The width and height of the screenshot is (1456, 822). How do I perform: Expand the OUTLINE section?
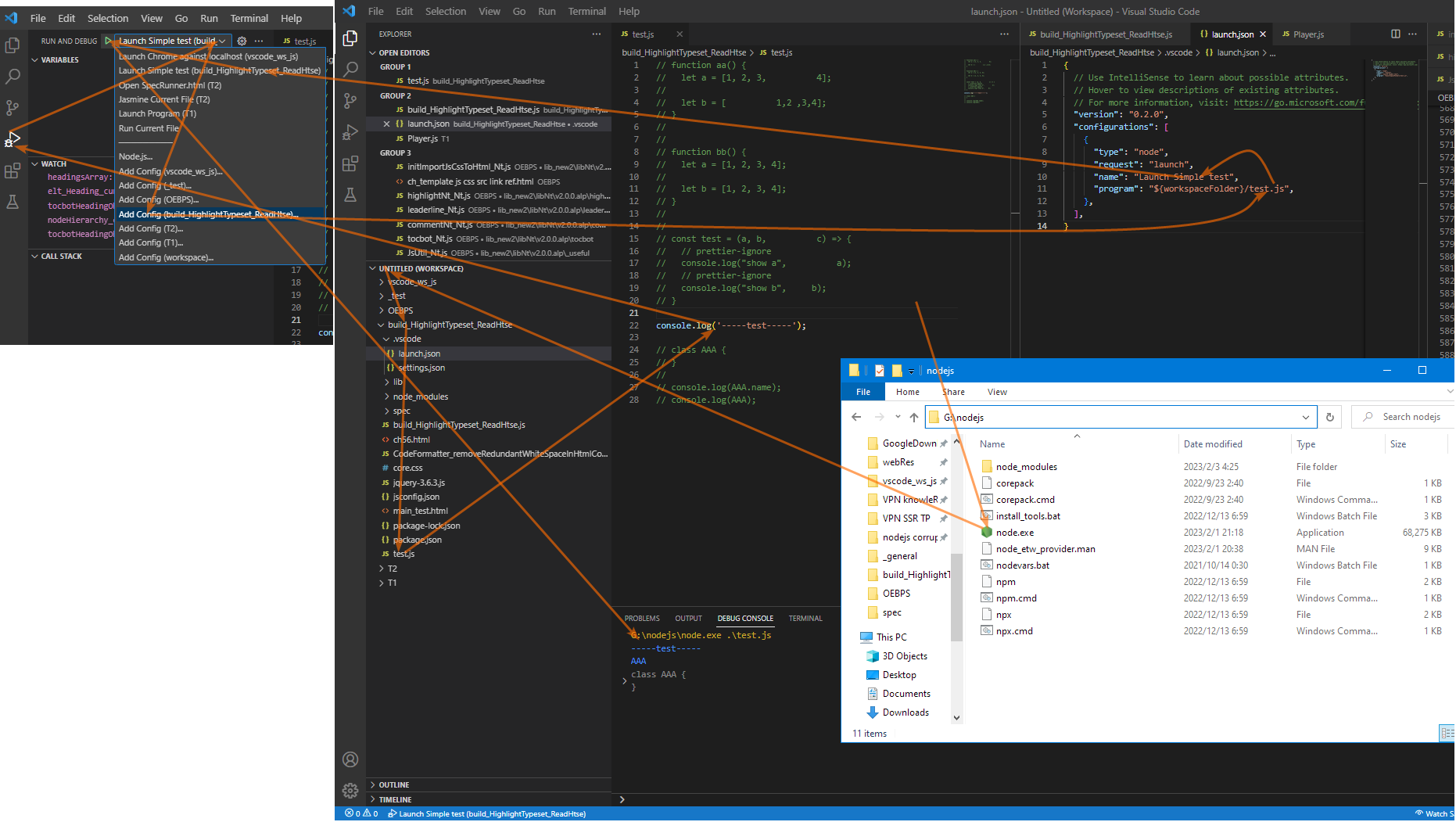pyautogui.click(x=393, y=784)
